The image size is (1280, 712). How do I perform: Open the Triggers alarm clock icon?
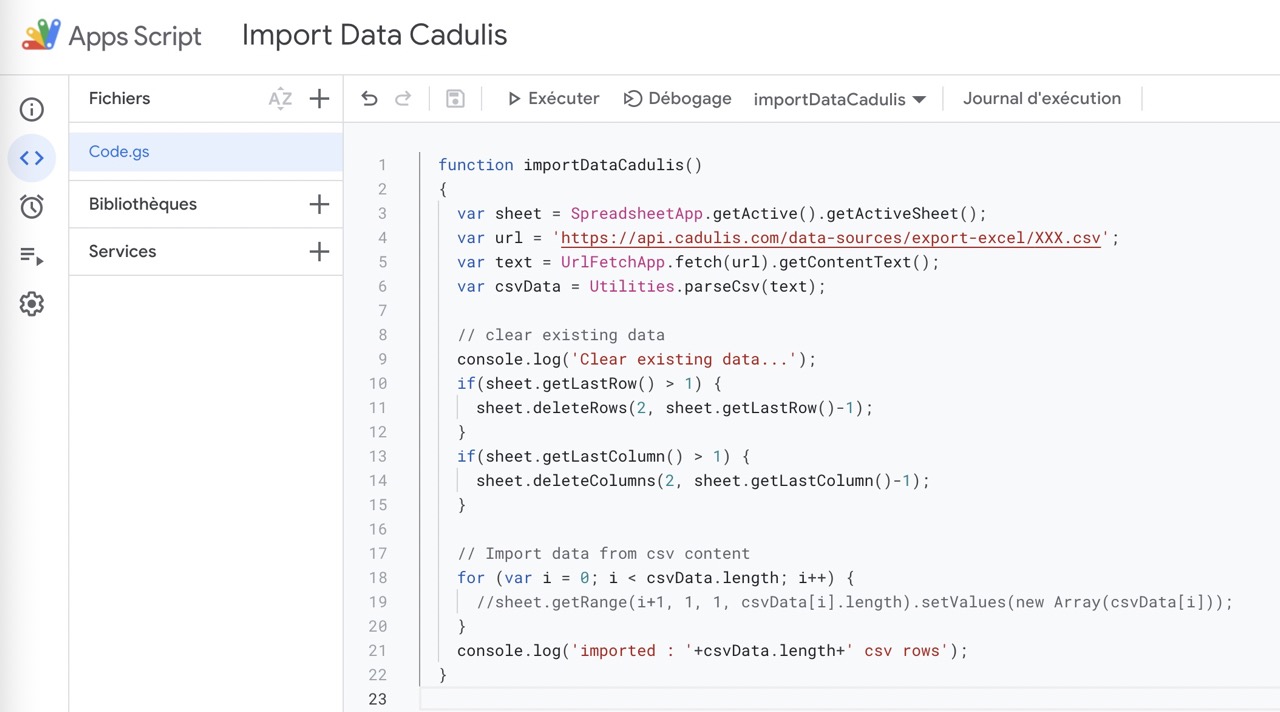click(x=32, y=207)
